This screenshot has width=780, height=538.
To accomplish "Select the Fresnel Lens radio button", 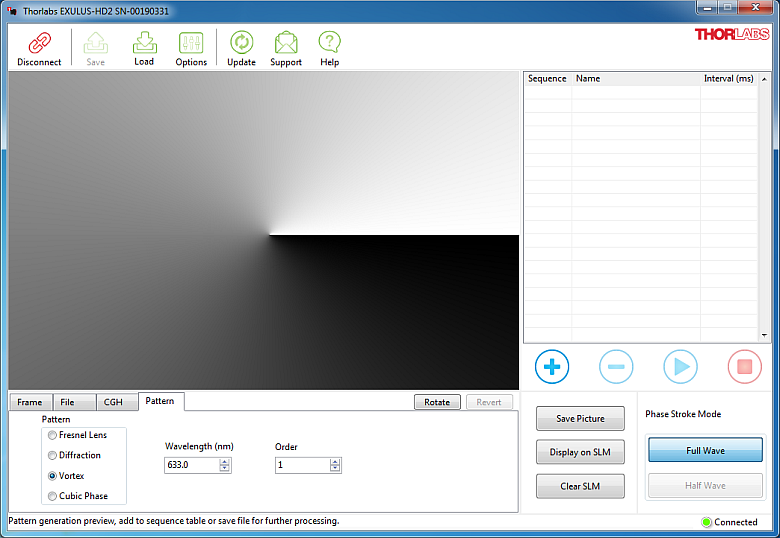I will (x=52, y=436).
